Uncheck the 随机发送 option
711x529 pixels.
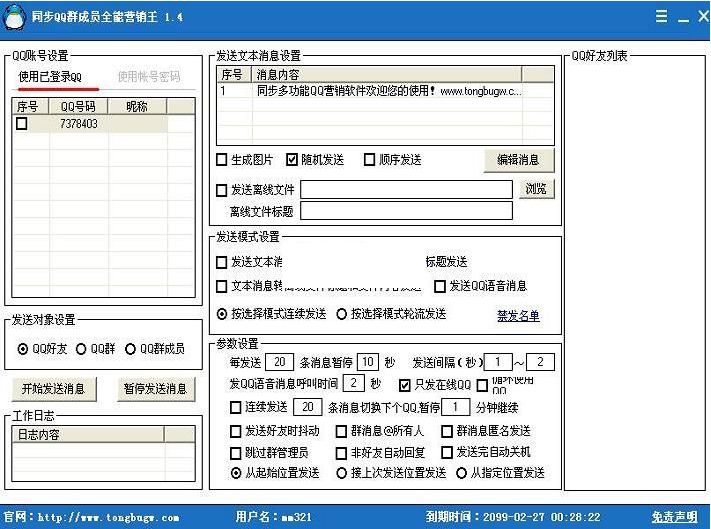point(292,160)
